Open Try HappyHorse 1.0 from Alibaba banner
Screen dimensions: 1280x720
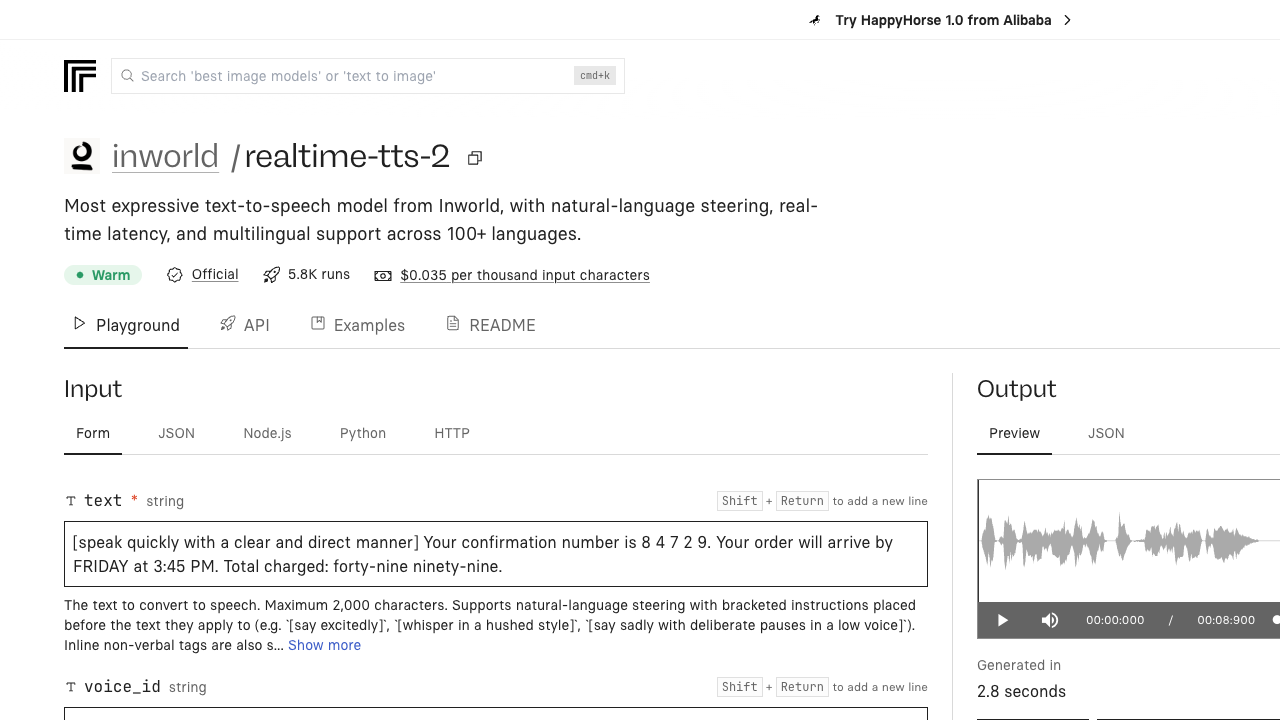943,20
